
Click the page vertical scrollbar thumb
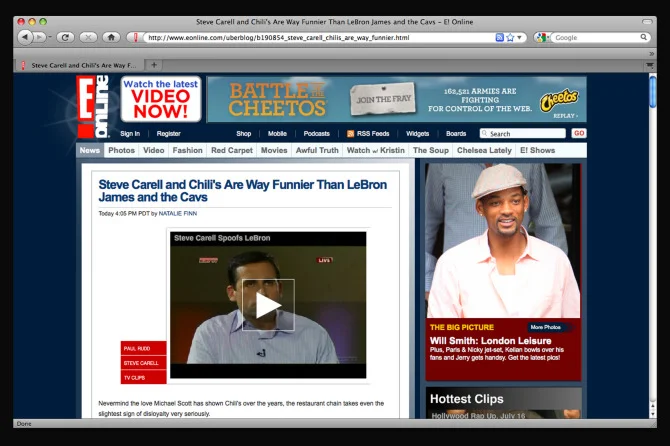pos(652,91)
